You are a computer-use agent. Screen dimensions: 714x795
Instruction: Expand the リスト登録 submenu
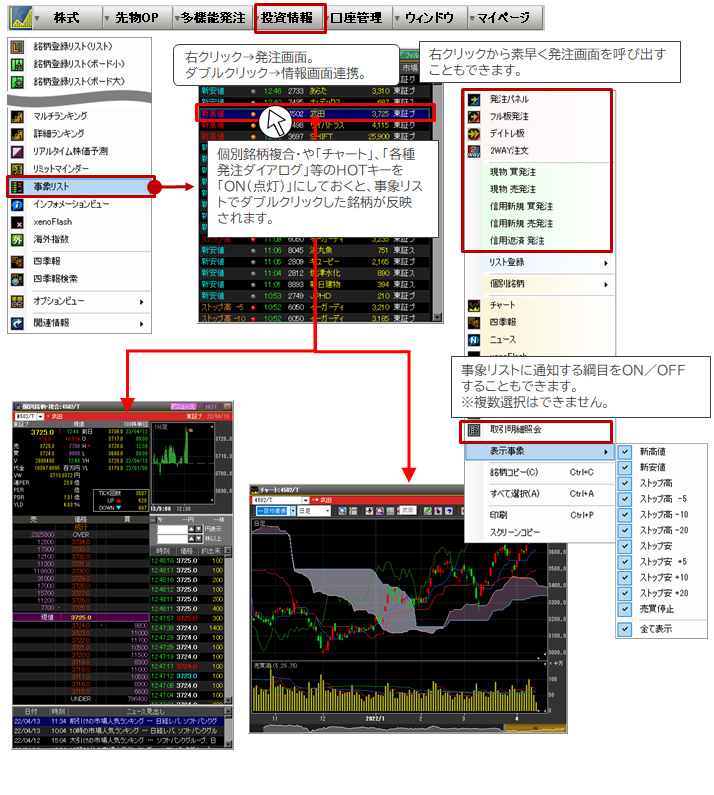point(538,263)
